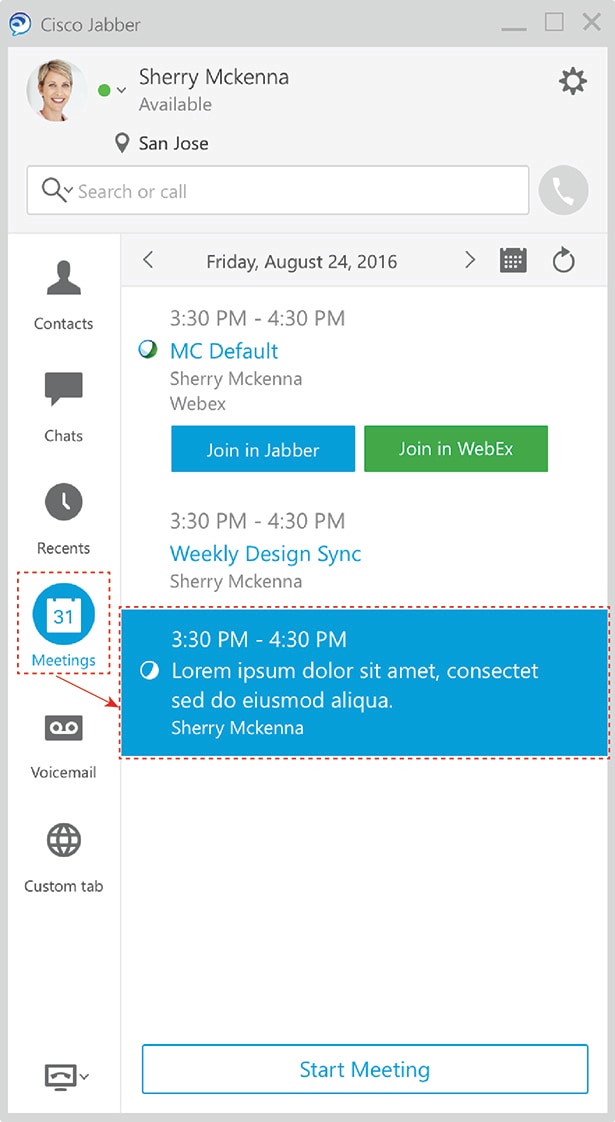The height and width of the screenshot is (1122, 615).
Task: Click the Join in WebEx button
Action: click(456, 449)
